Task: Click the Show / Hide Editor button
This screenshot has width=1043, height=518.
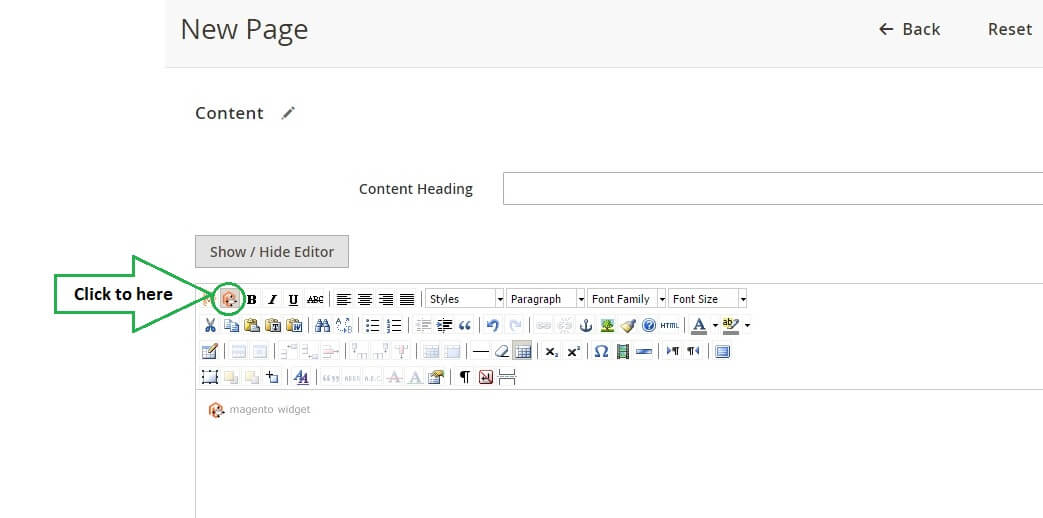Action: 271,252
